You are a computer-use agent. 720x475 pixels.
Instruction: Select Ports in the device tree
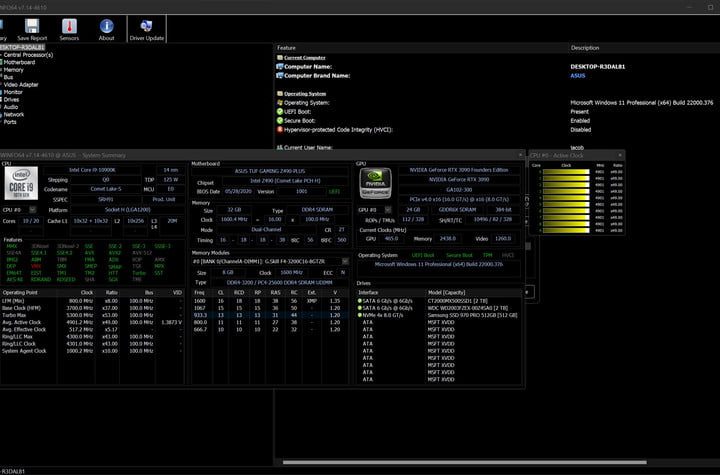tap(10, 122)
